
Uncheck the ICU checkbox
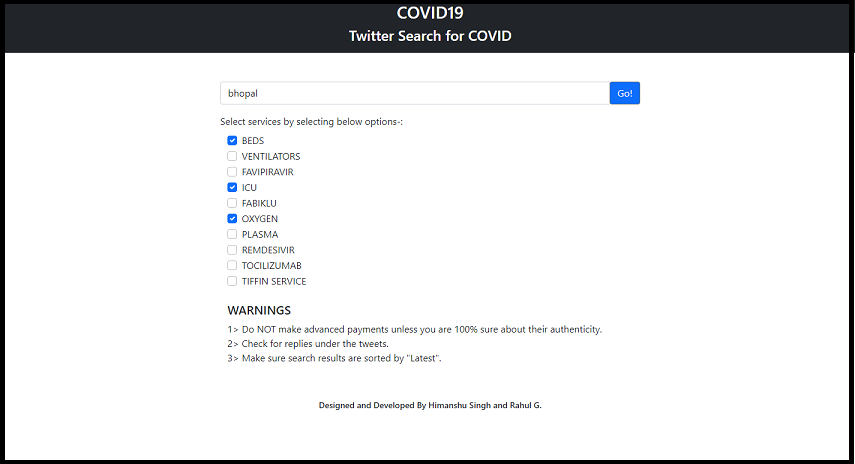(232, 188)
